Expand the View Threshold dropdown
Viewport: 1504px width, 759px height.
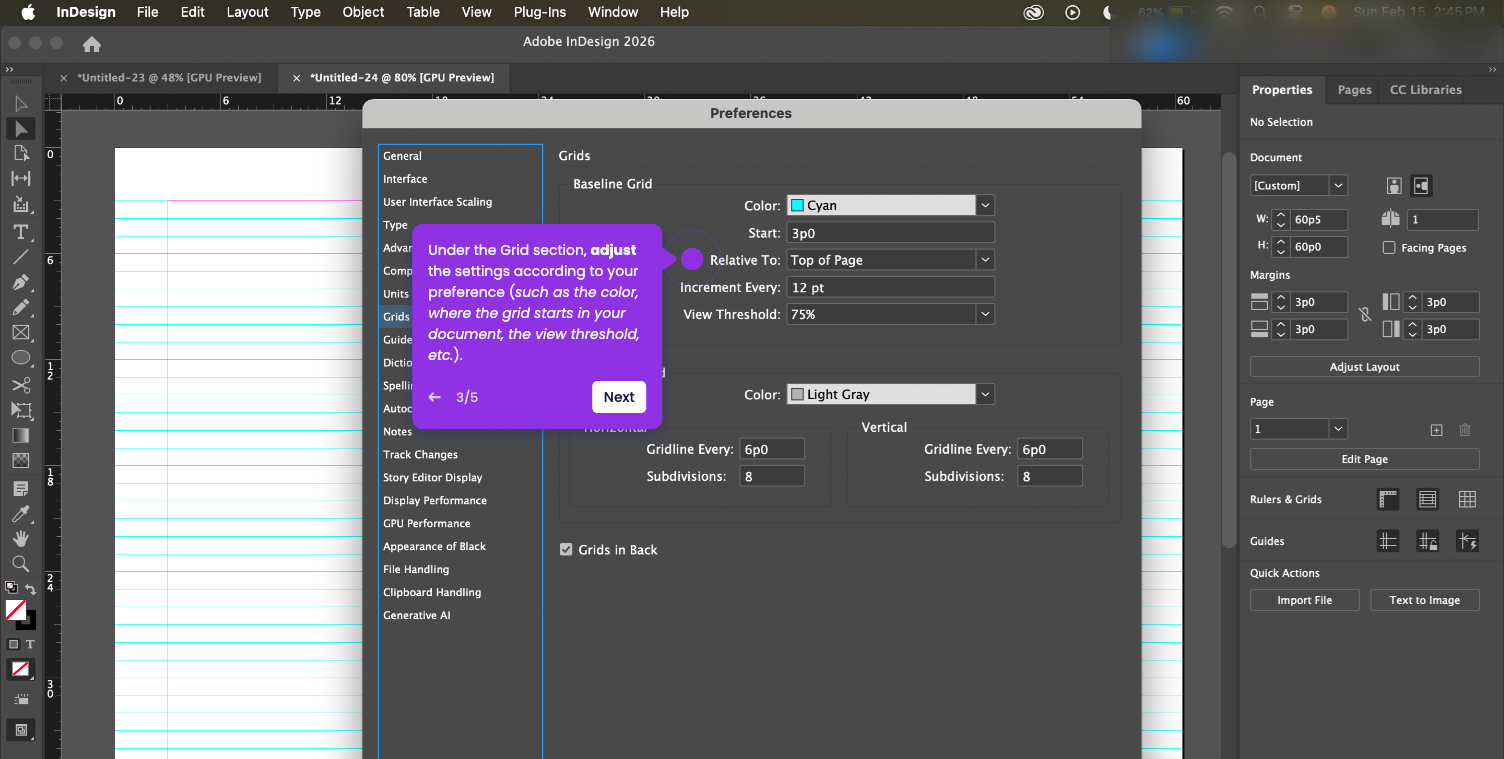(985, 314)
